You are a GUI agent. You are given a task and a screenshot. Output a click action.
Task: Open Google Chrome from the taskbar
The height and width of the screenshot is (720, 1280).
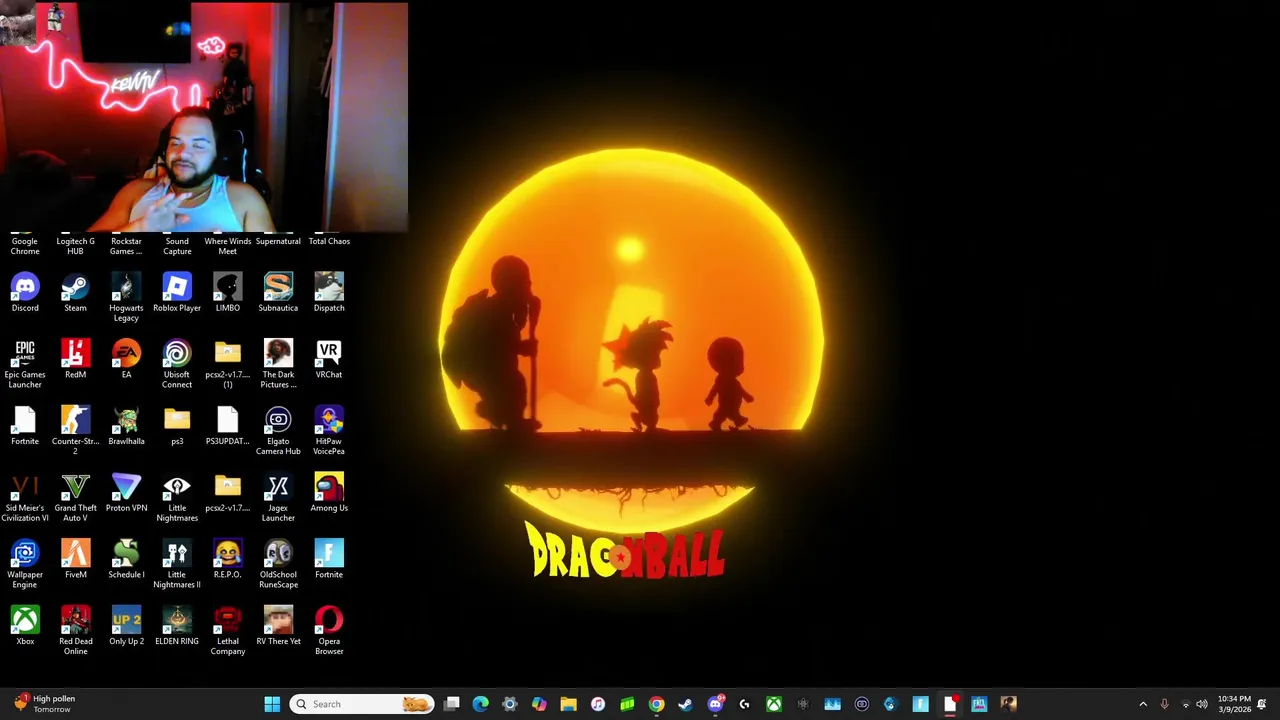[x=656, y=704]
